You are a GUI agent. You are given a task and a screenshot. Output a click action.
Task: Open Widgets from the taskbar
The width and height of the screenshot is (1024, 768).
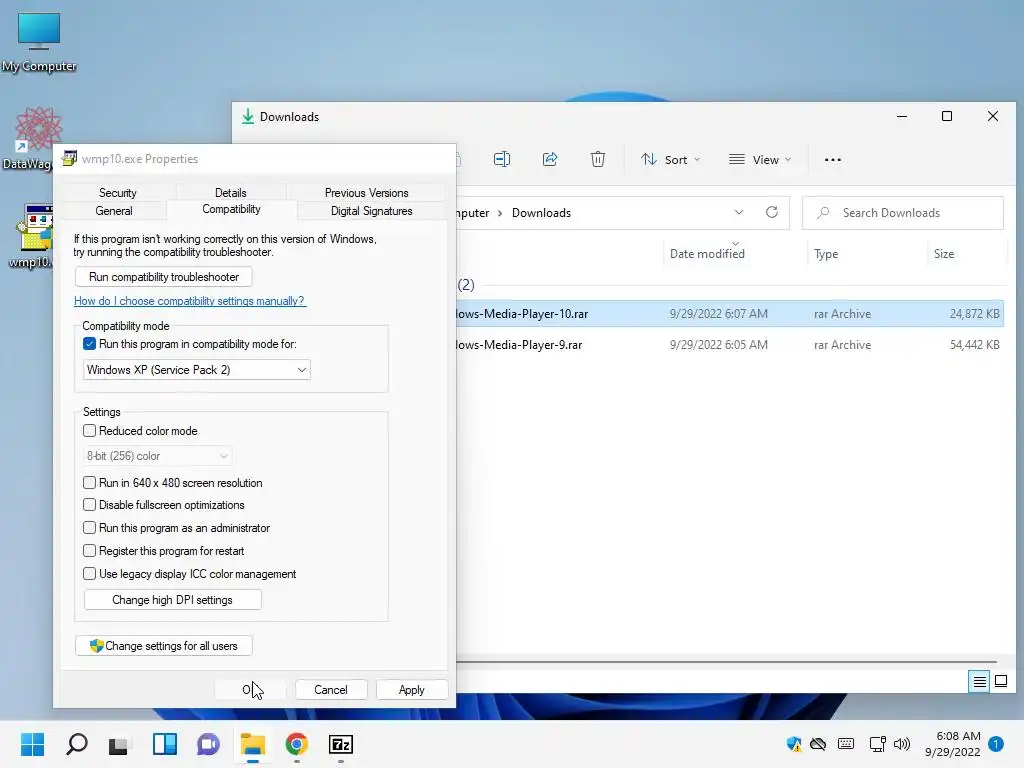165,744
